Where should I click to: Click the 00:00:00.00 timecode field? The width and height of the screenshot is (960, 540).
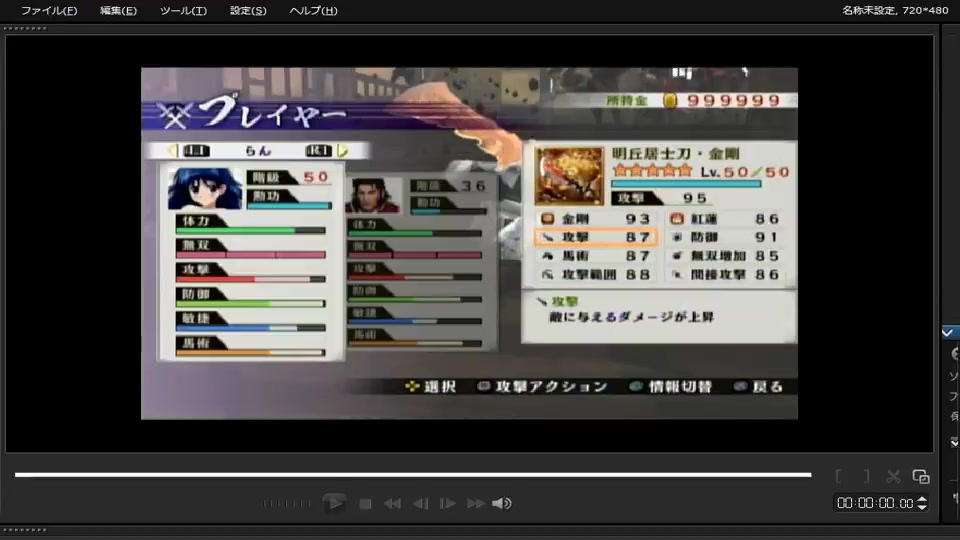(875, 503)
